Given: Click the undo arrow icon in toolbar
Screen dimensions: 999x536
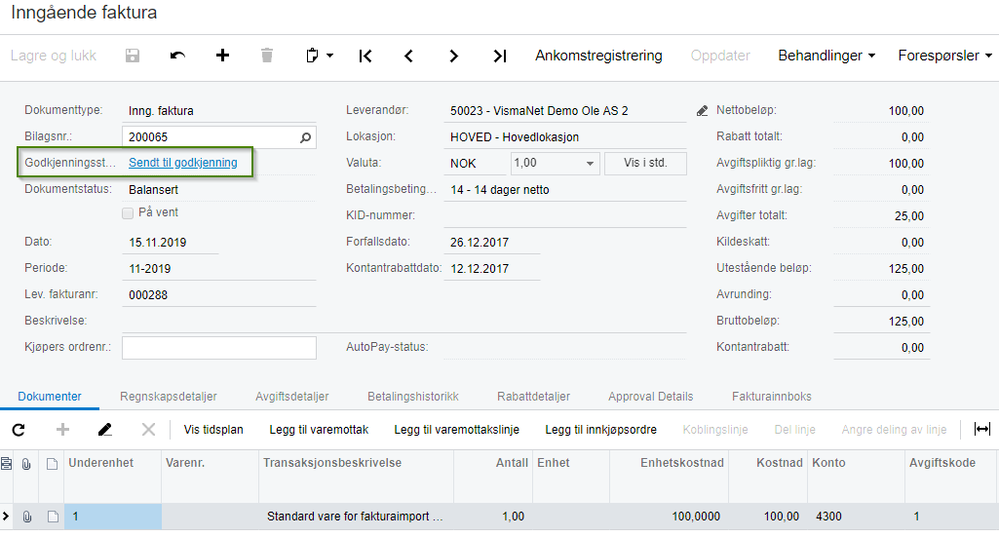Looking at the screenshot, I should click(x=178, y=56).
